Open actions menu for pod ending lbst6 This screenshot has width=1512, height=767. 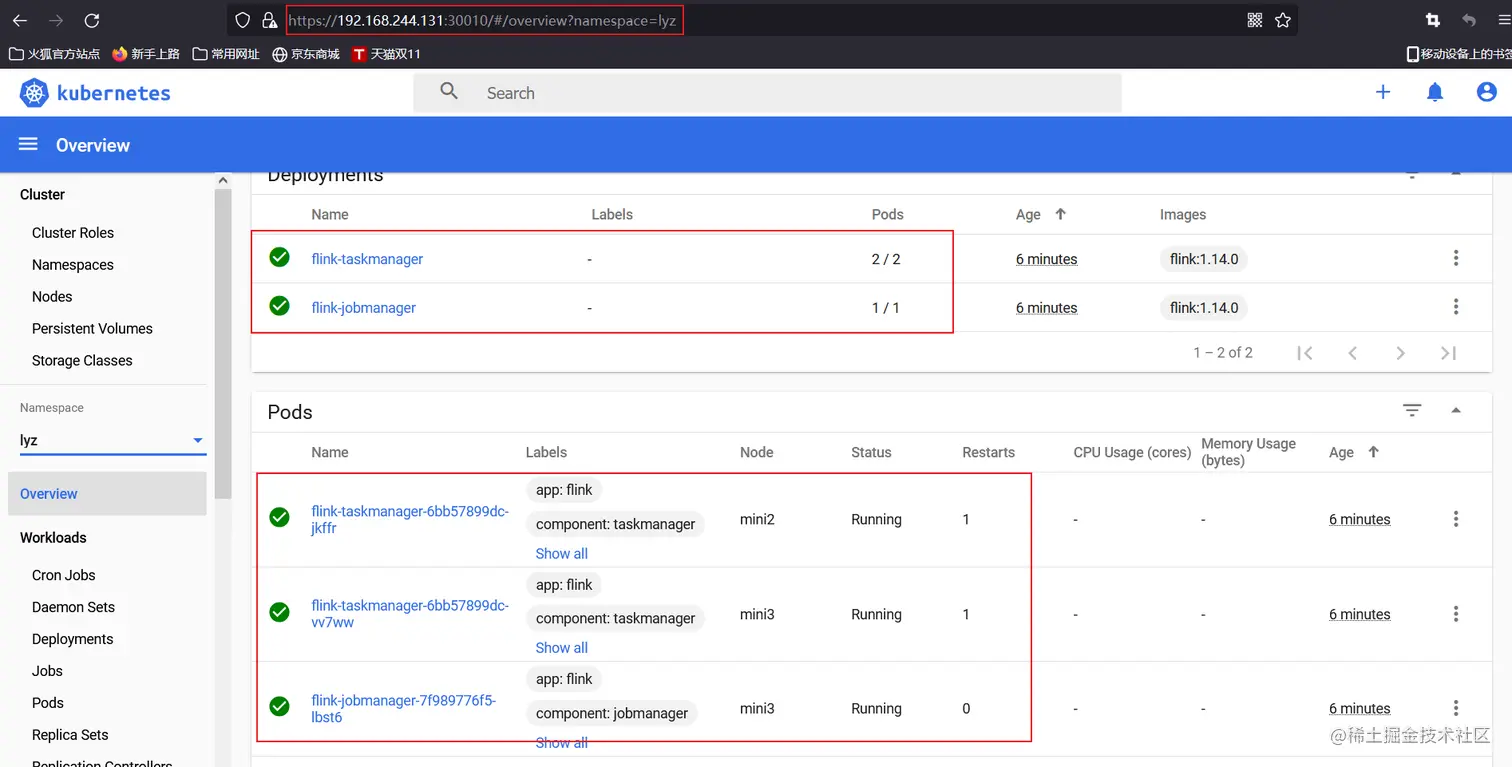pos(1456,708)
